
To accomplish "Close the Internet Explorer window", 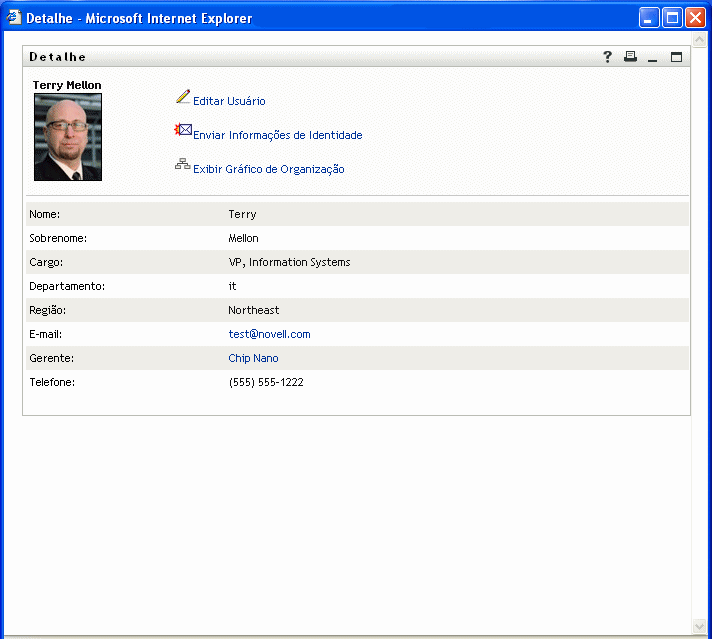I will coord(695,18).
